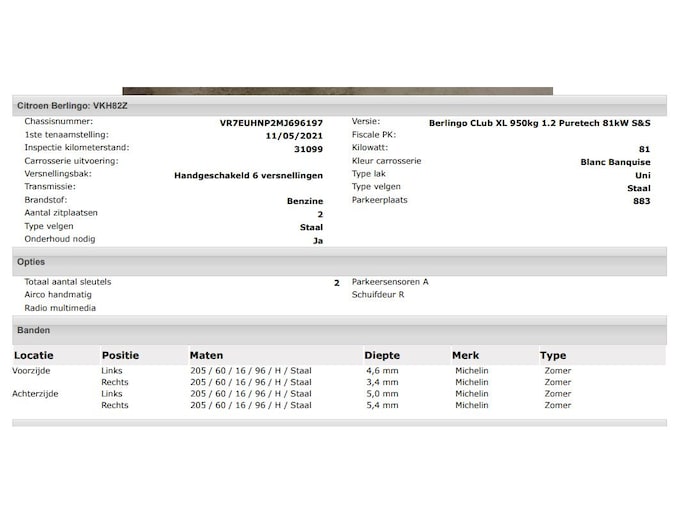Click the Parkeerplaats value 883
The height and width of the screenshot is (513, 685).
coord(642,201)
